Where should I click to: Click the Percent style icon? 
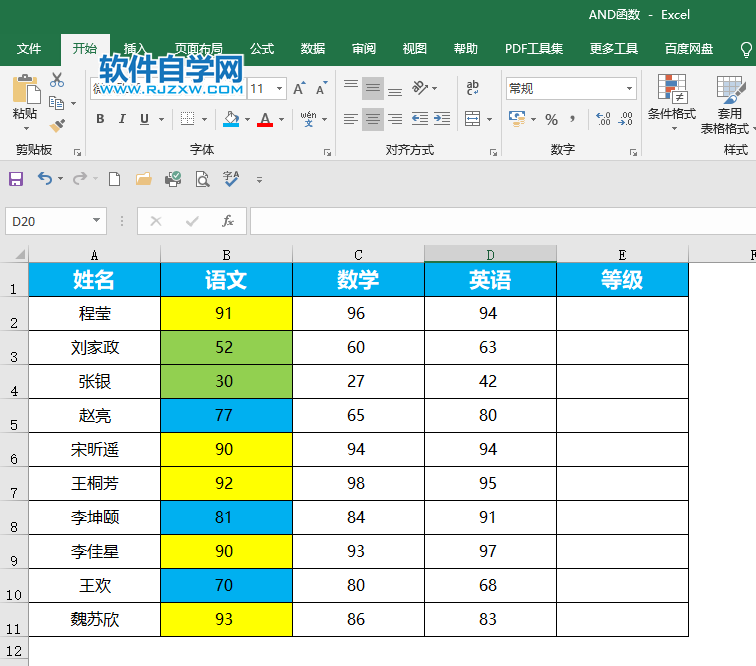[x=551, y=120]
